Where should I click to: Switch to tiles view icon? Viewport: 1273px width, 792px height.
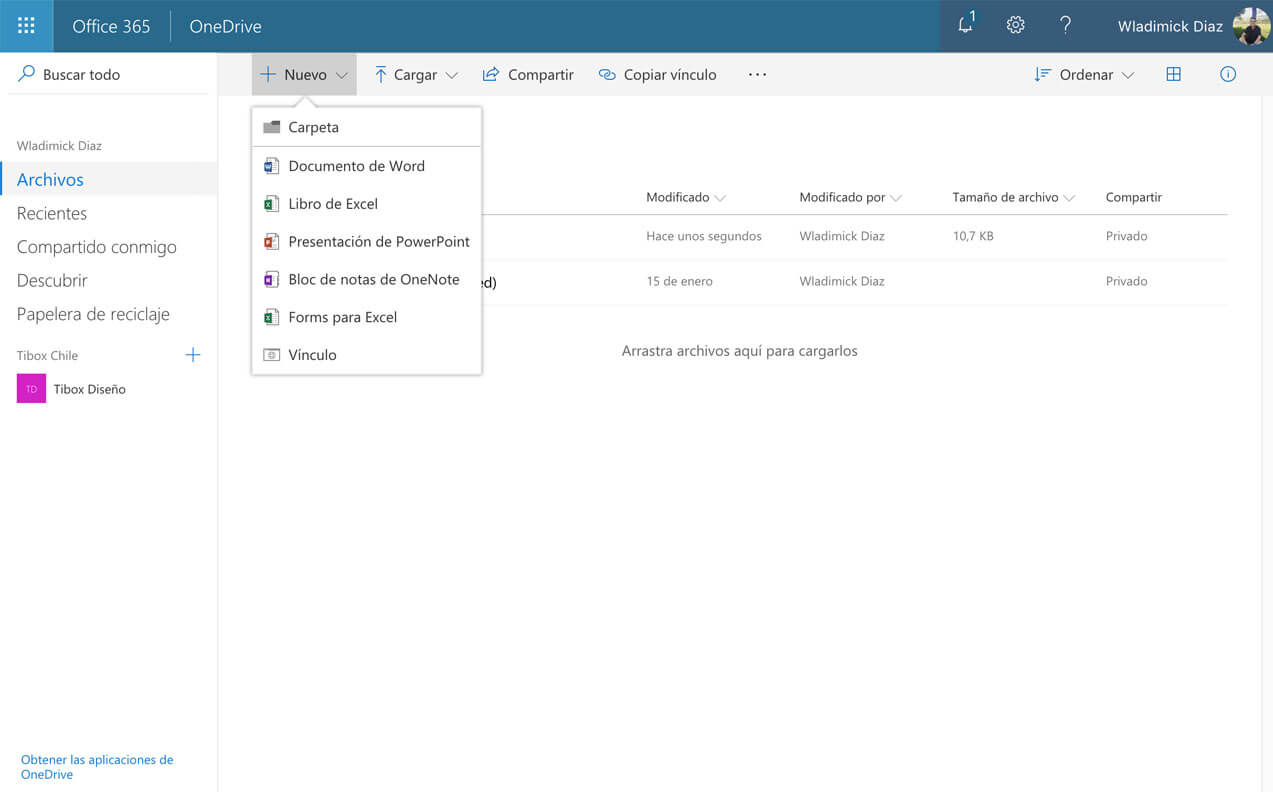pyautogui.click(x=1174, y=75)
